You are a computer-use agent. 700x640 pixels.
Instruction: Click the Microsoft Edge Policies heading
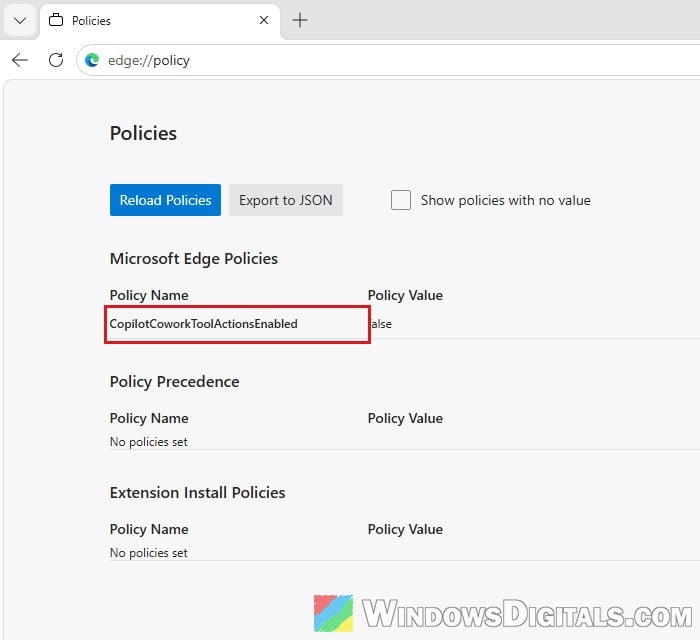[x=194, y=259]
